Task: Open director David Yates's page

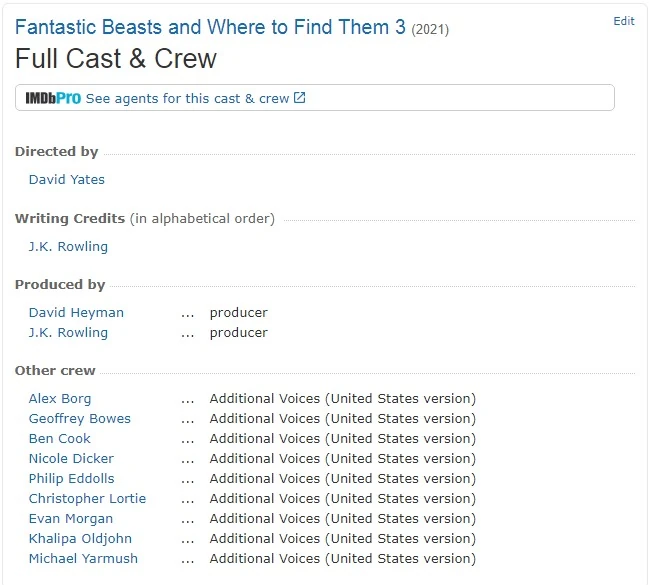Action: 66,180
